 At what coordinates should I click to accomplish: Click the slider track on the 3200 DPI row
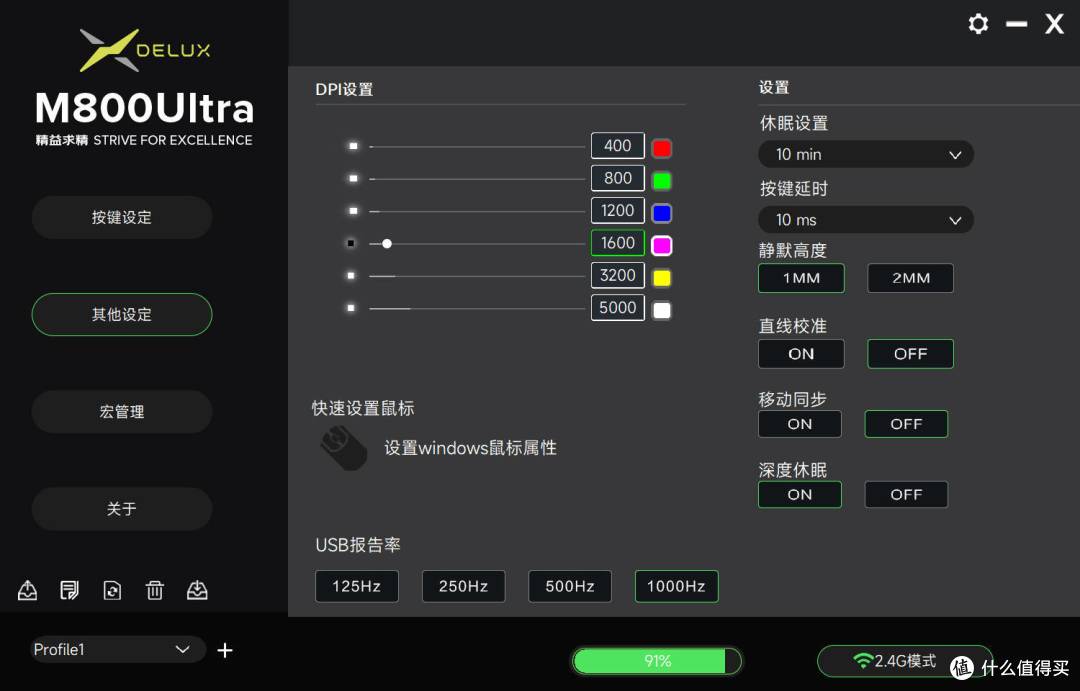pyautogui.click(x=477, y=276)
